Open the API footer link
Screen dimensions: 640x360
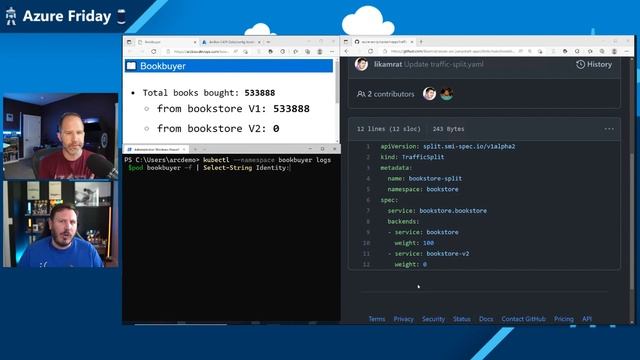587,319
